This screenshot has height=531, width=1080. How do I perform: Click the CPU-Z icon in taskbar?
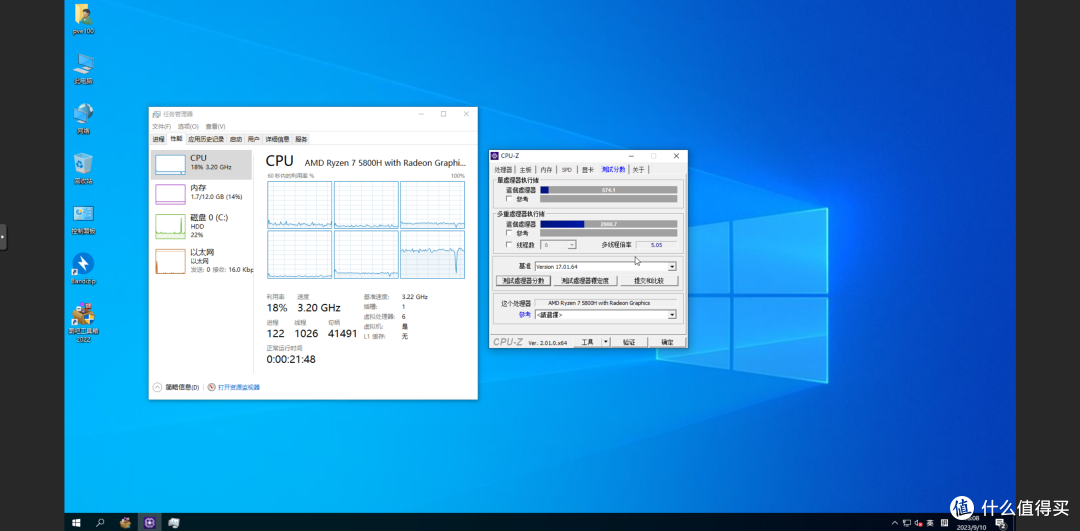(x=149, y=523)
